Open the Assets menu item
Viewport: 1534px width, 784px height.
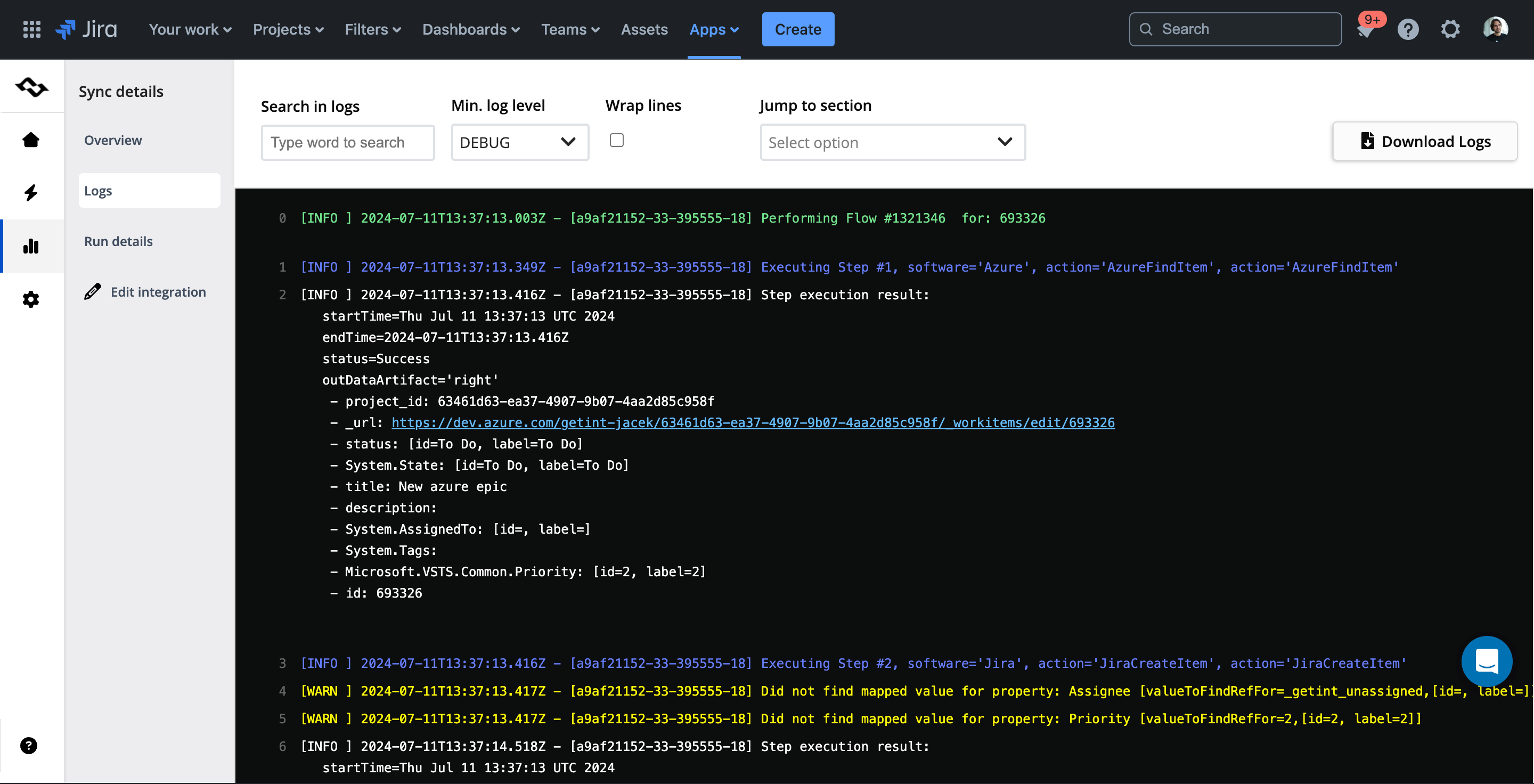[x=644, y=29]
